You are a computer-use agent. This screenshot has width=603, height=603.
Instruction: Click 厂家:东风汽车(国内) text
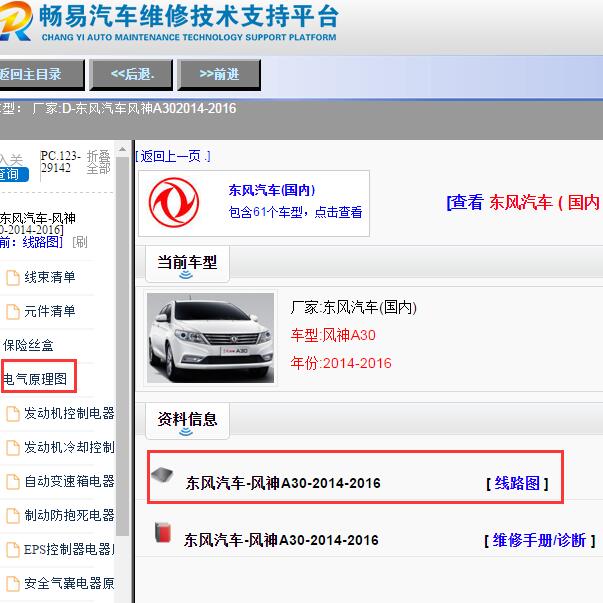pyautogui.click(x=354, y=307)
